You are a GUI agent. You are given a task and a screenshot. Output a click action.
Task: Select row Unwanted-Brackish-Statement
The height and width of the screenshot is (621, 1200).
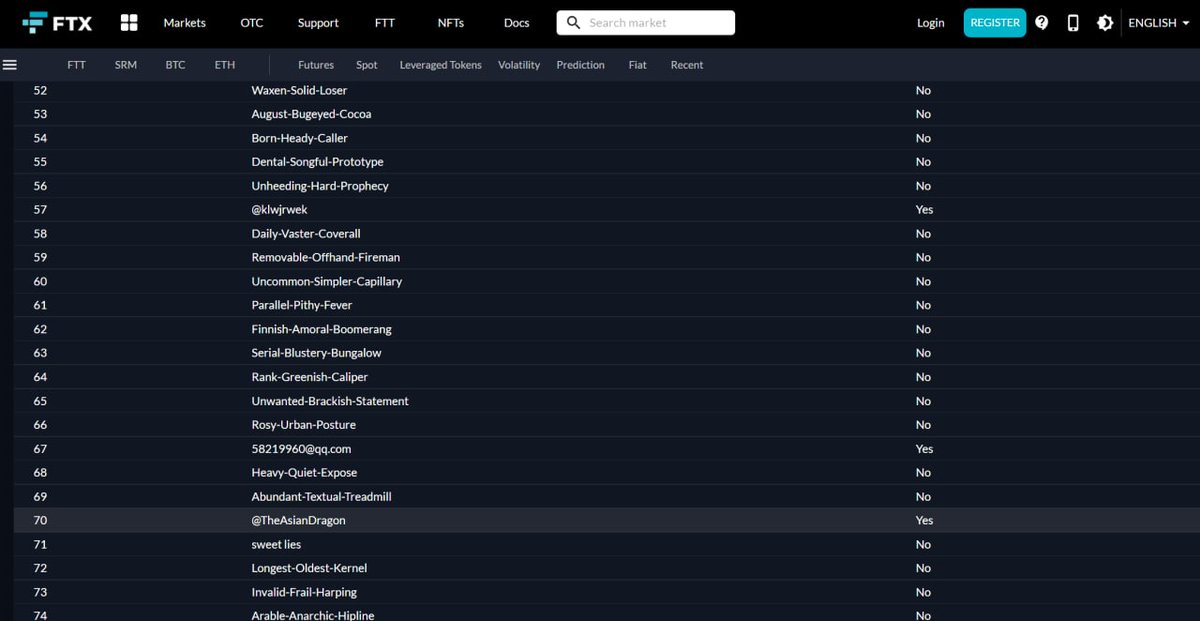click(607, 401)
